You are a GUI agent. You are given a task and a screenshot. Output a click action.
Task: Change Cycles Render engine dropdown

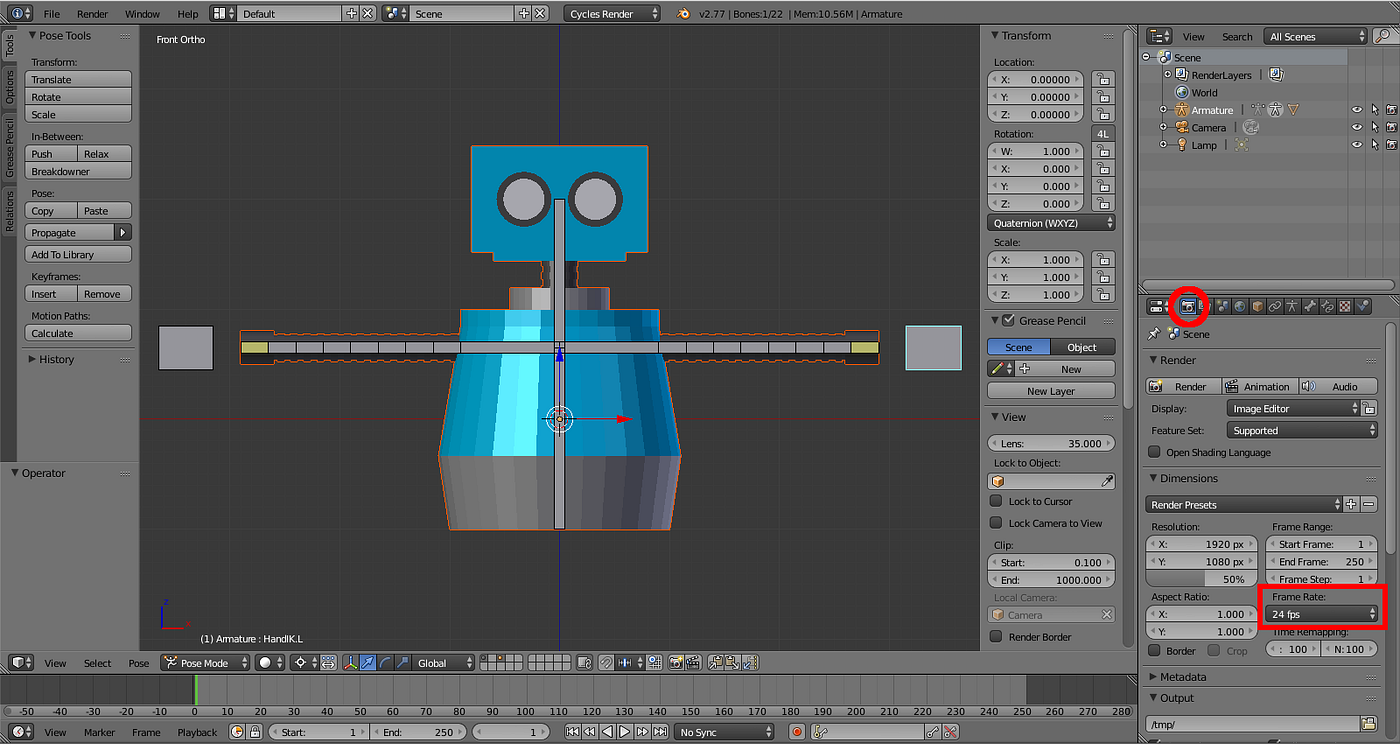tap(612, 14)
